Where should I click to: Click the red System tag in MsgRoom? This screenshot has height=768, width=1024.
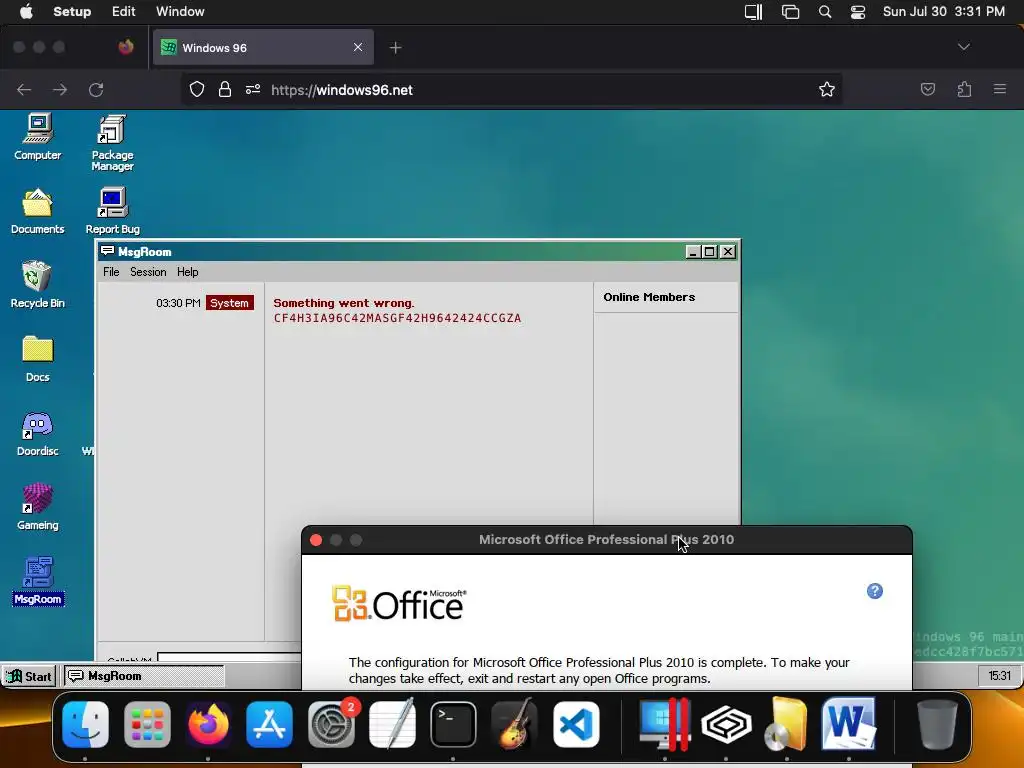click(x=229, y=303)
